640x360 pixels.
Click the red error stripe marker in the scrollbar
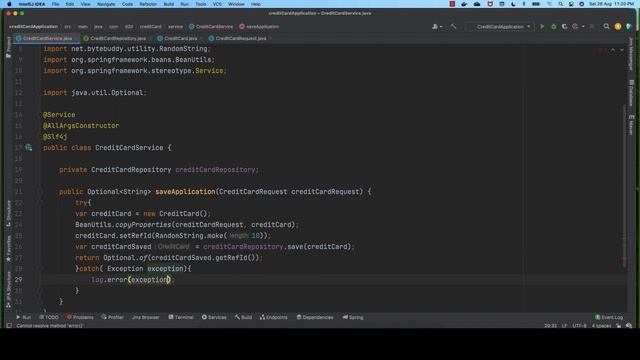click(x=624, y=259)
